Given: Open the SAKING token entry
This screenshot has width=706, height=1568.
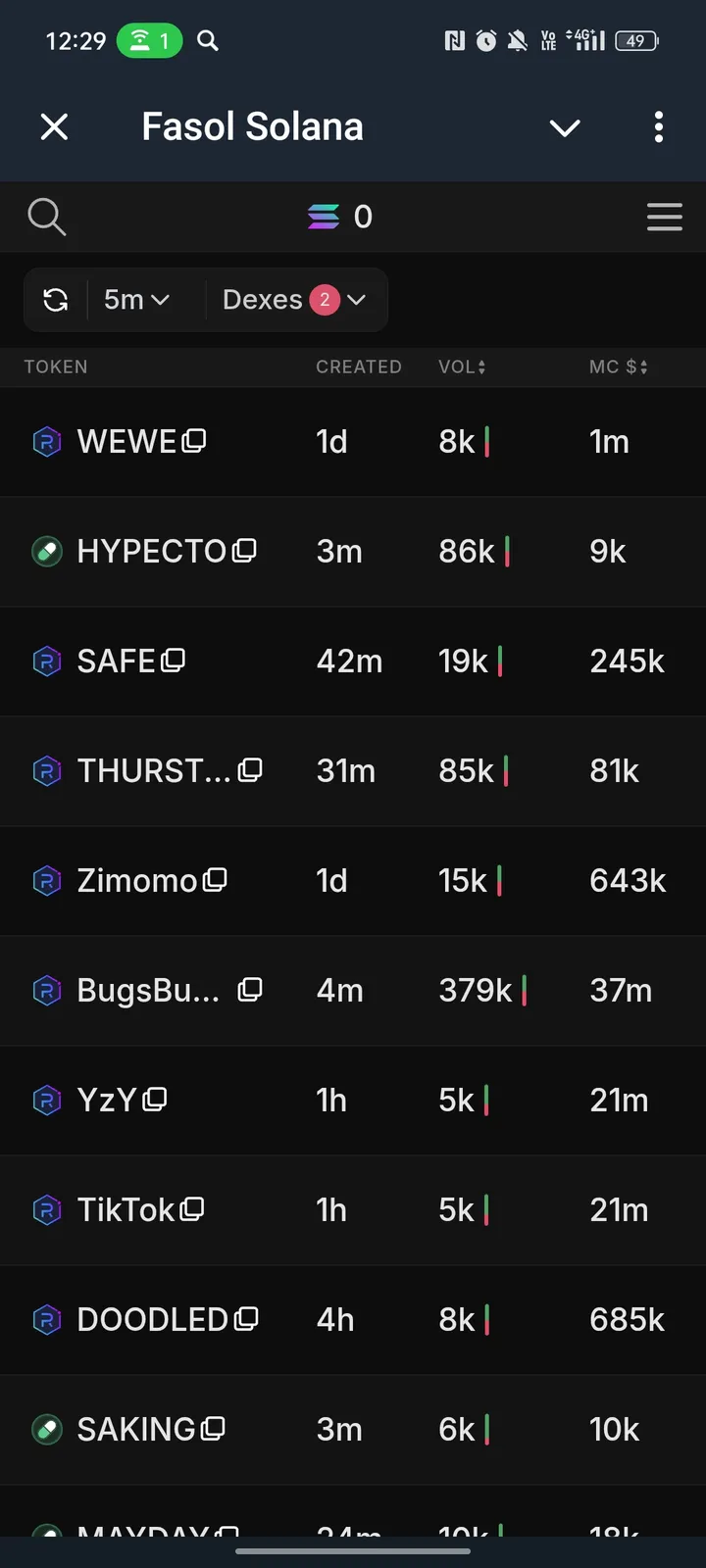Looking at the screenshot, I should pyautogui.click(x=135, y=1430).
